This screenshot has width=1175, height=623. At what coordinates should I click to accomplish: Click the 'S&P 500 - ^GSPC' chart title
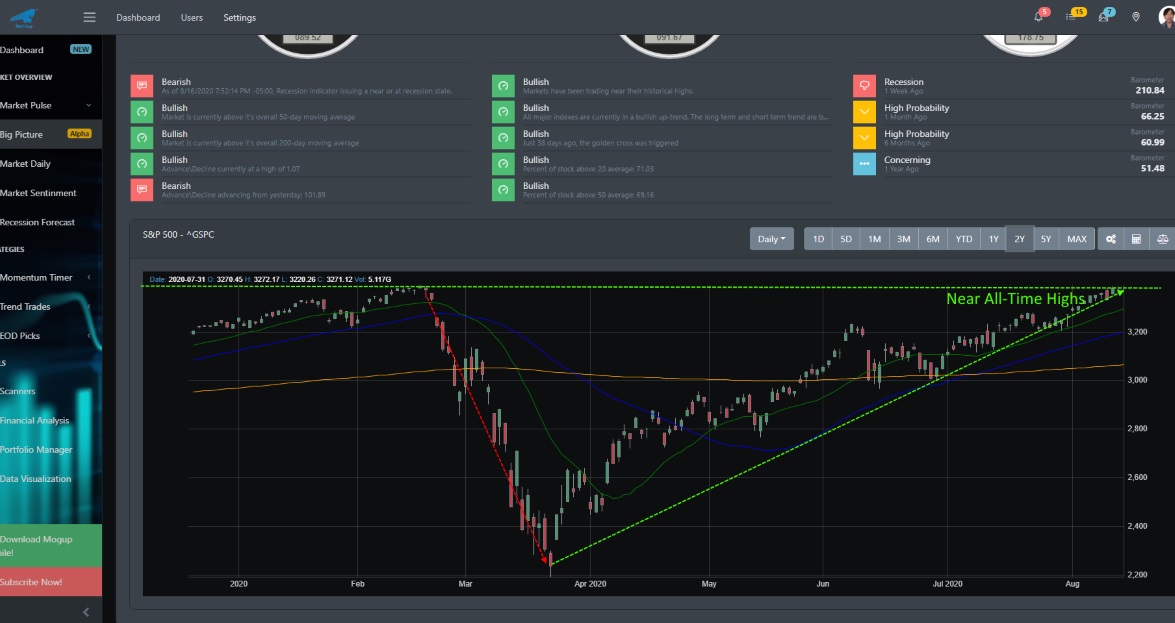[x=178, y=235]
